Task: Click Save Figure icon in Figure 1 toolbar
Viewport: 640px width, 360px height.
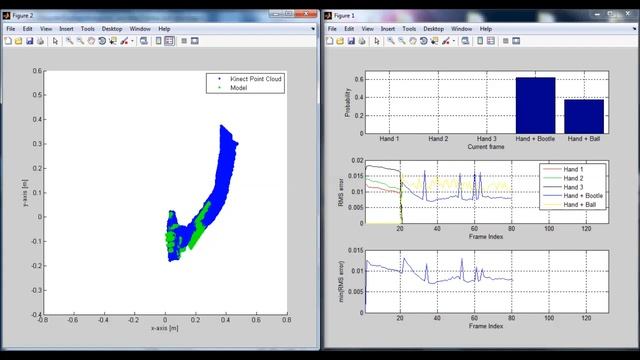Action: pos(351,41)
